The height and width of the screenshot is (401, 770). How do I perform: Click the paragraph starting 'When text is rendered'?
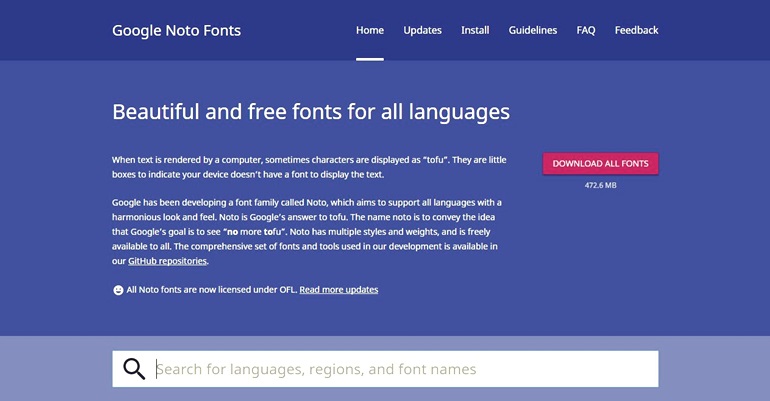309,167
